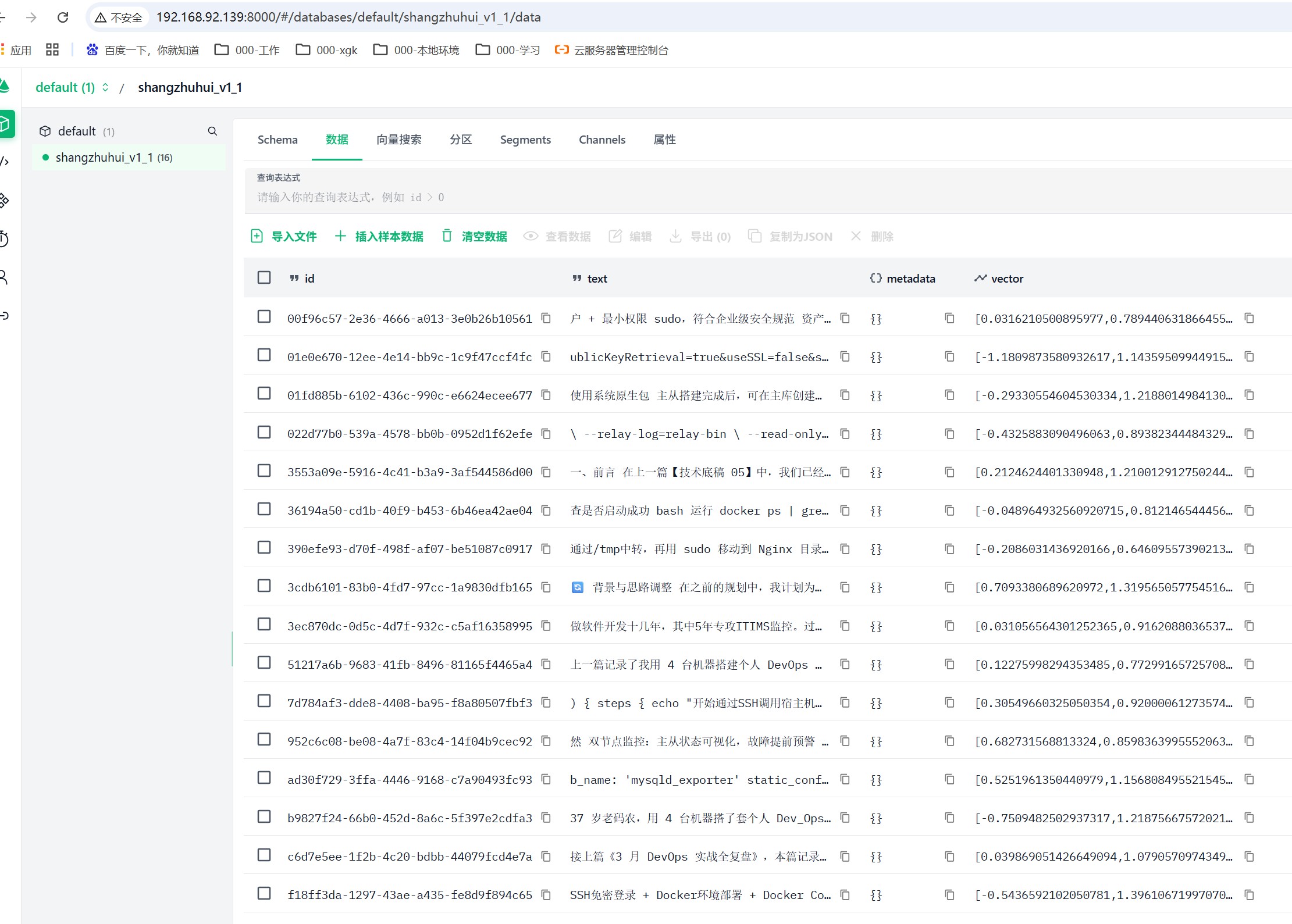Image resolution: width=1292 pixels, height=924 pixels.
Task: Copy text of the 3553a09e row
Action: (x=845, y=472)
